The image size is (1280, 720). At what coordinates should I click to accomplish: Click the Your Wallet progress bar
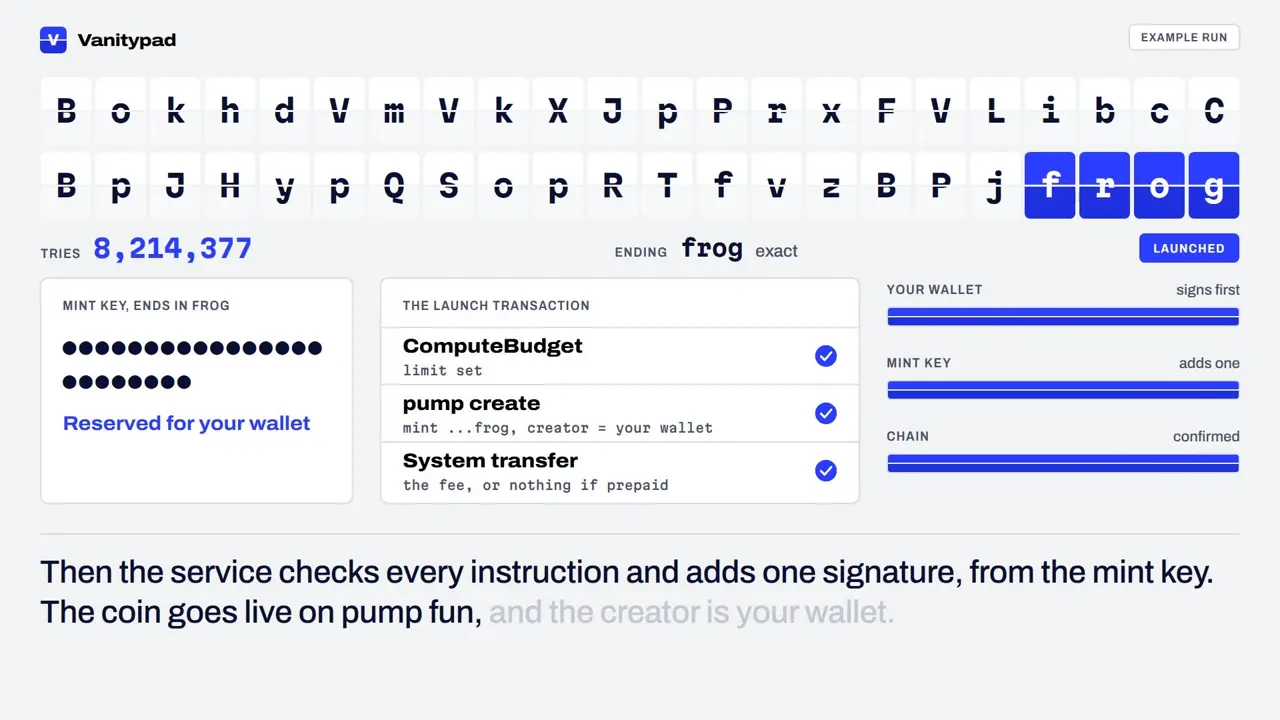[x=1063, y=317]
